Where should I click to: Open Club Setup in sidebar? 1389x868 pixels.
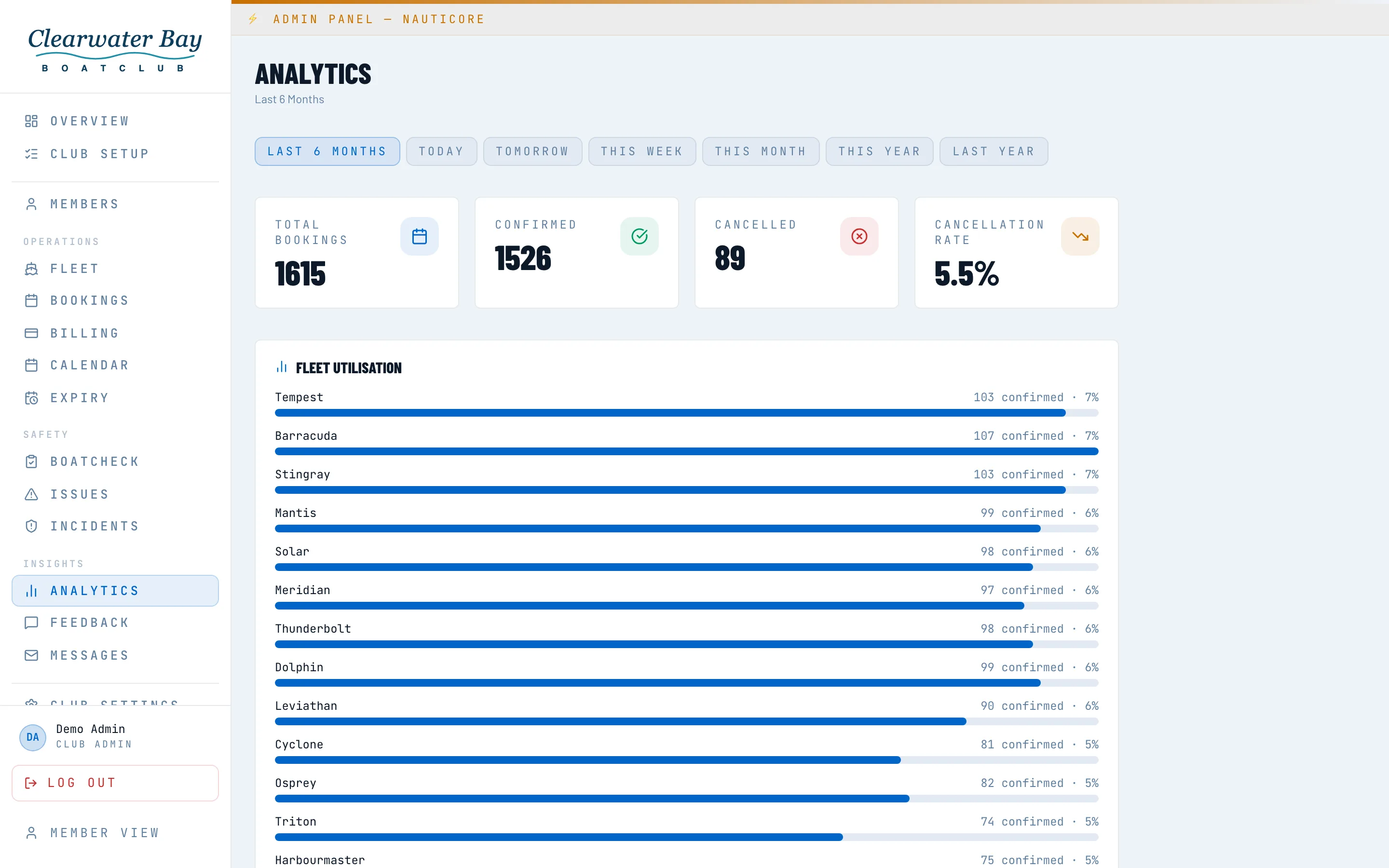115,154
